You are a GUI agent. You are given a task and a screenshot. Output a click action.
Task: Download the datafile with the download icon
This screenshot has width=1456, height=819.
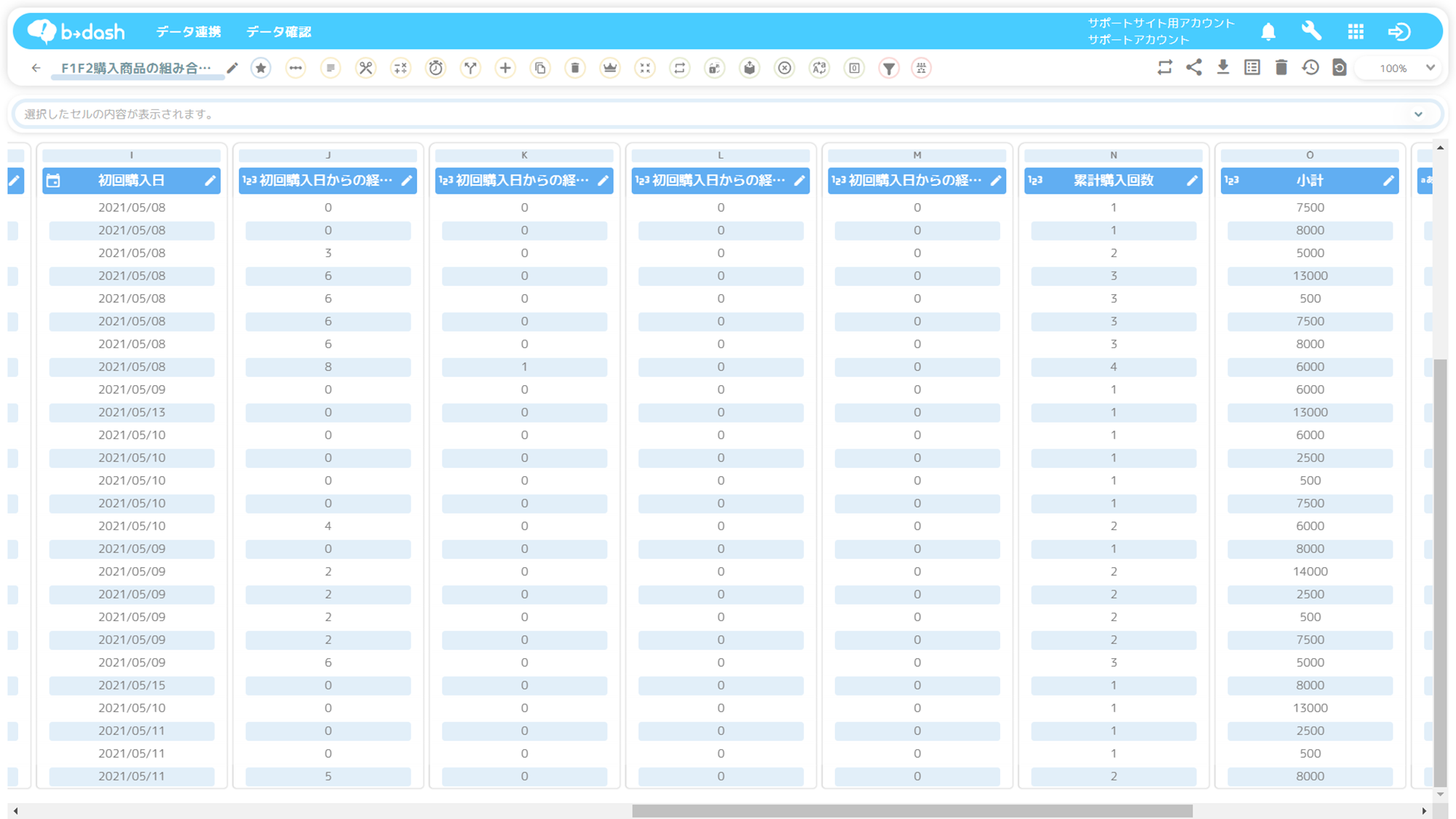(1223, 68)
